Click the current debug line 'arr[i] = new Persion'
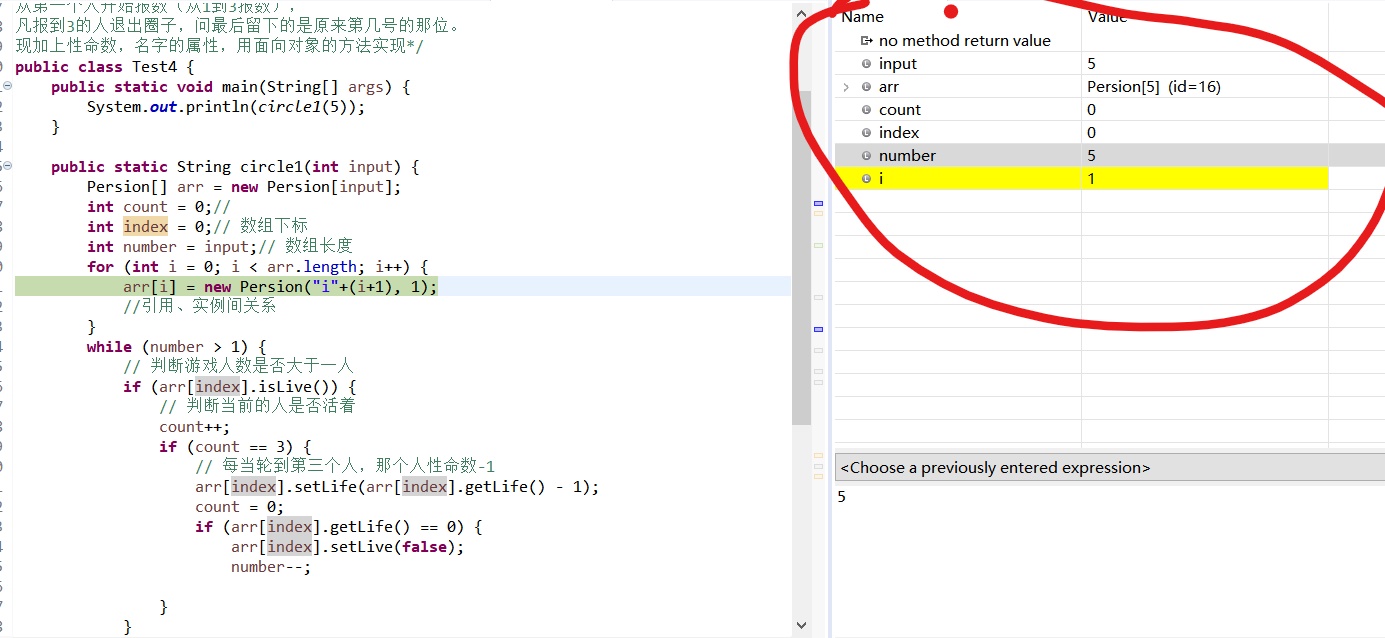The width and height of the screenshot is (1385, 638). coord(280,287)
